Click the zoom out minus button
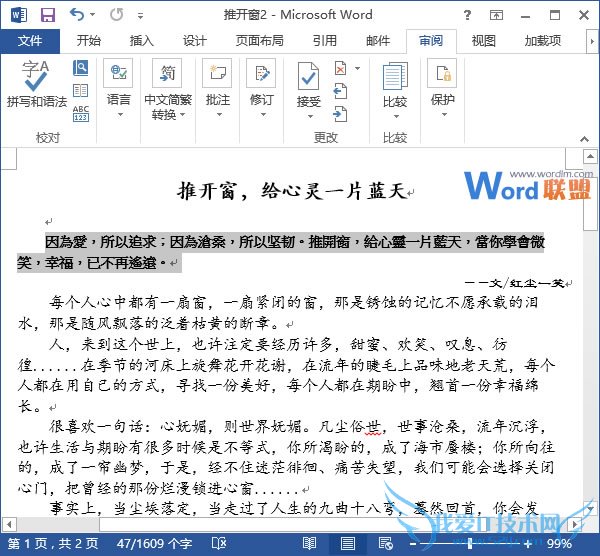The width and height of the screenshot is (600, 556). coord(413,543)
